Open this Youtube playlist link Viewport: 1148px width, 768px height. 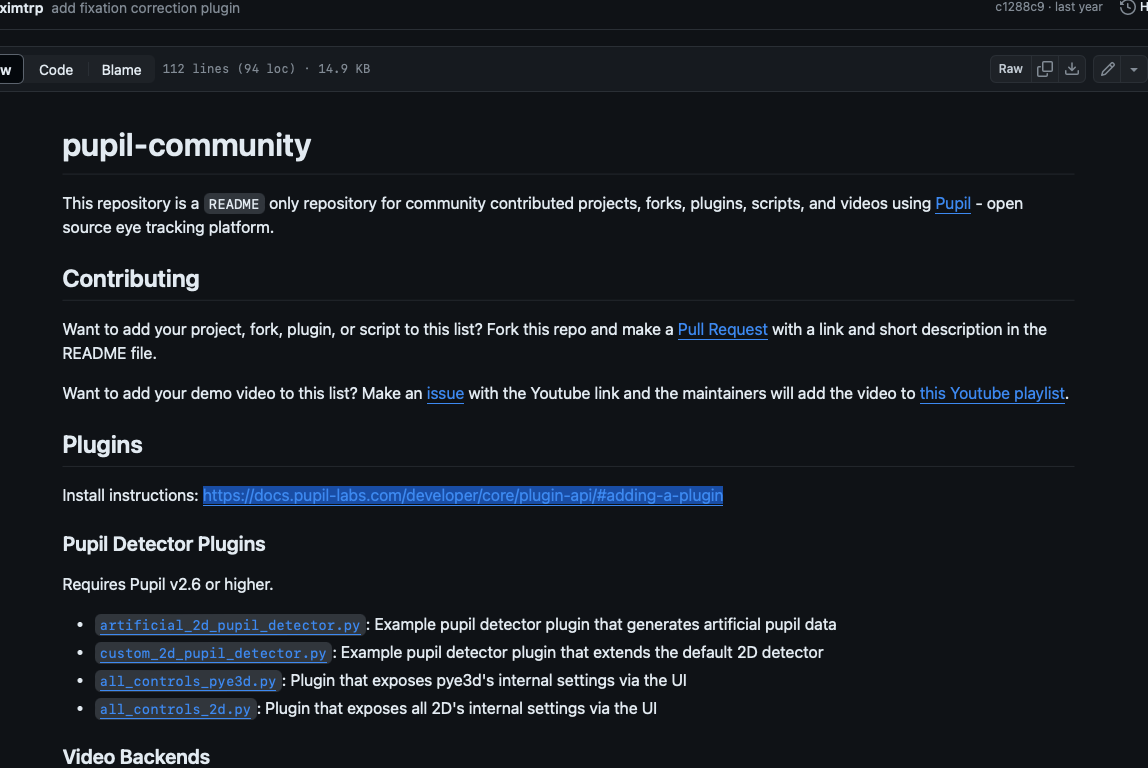click(991, 393)
